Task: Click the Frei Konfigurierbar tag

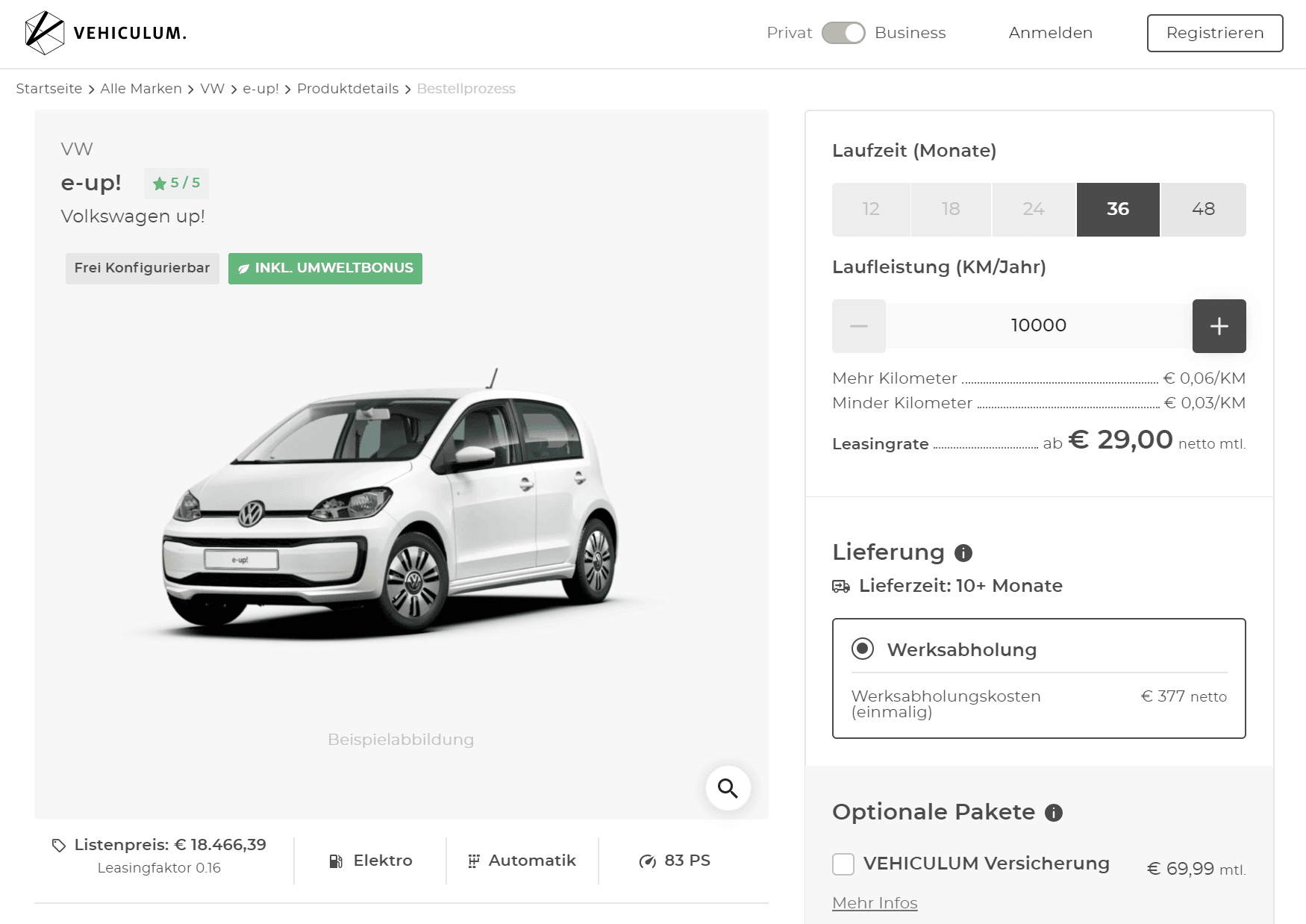Action: [x=142, y=268]
